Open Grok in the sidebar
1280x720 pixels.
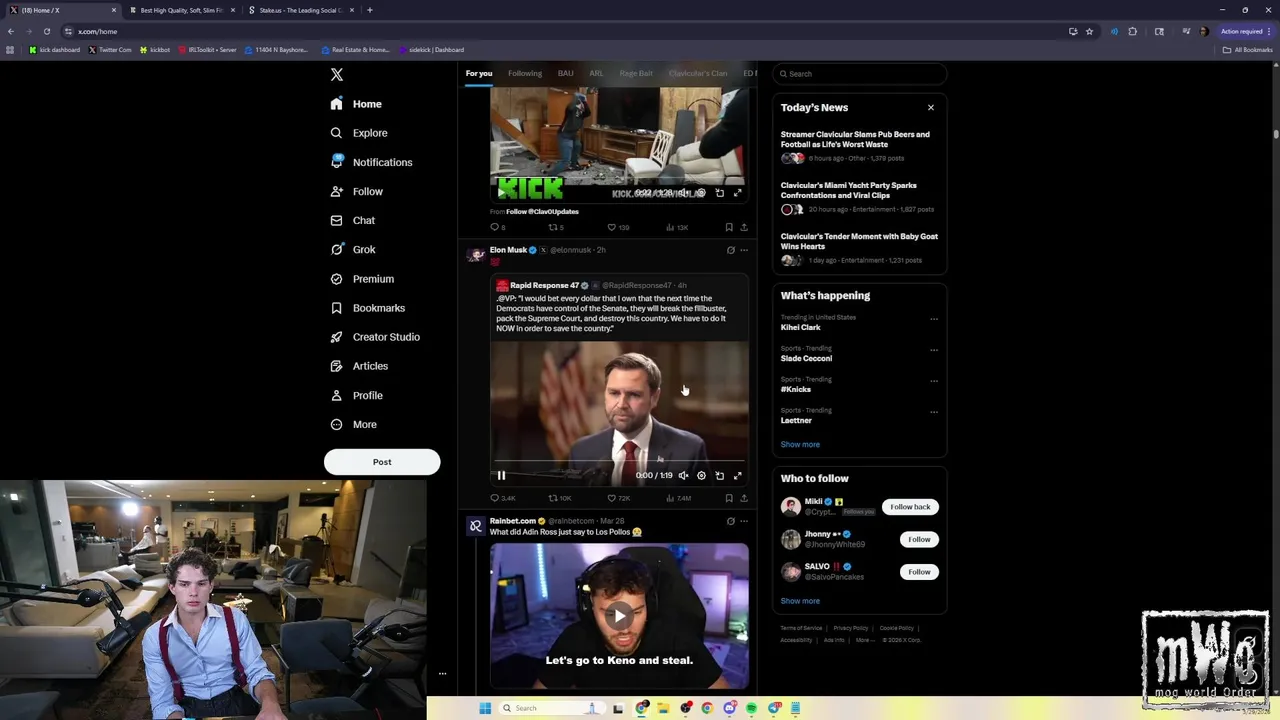point(353,249)
